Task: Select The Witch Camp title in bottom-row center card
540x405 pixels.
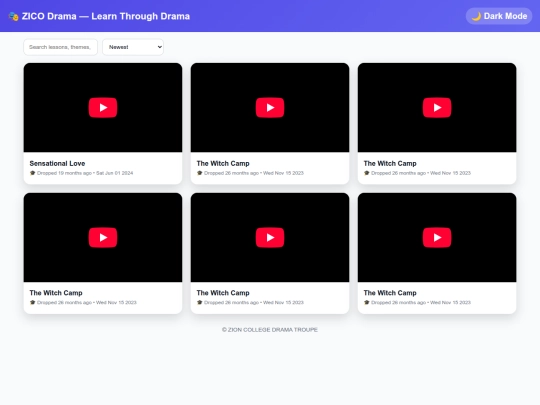Action: point(223,293)
